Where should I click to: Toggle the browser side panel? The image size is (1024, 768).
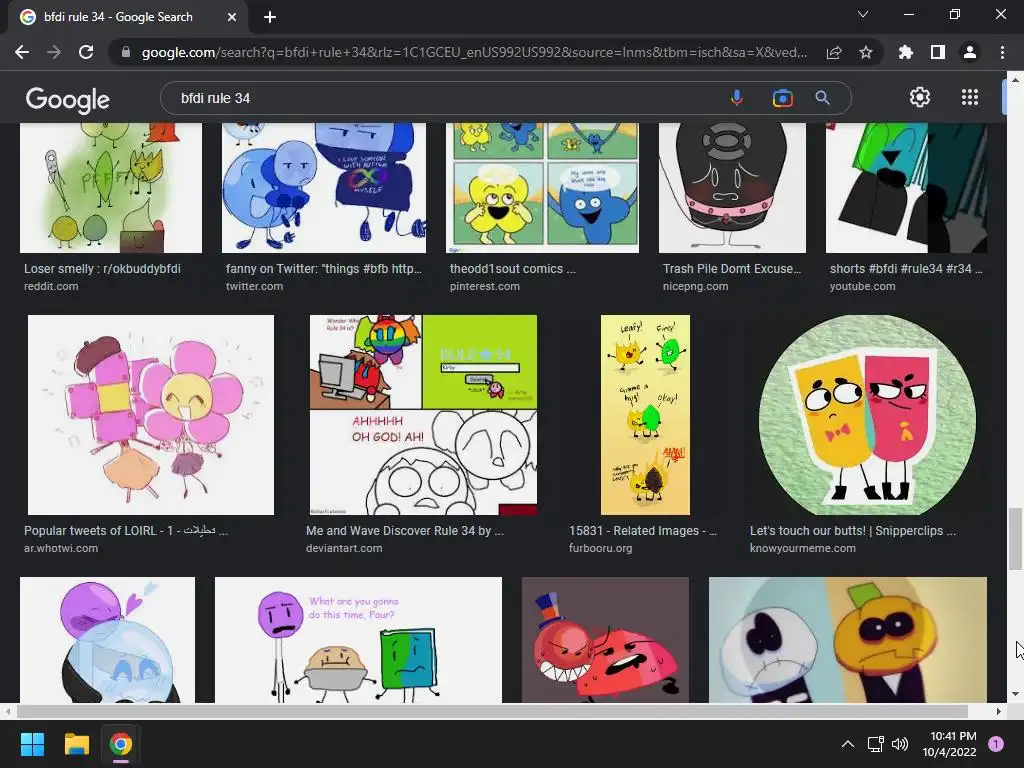coord(938,52)
